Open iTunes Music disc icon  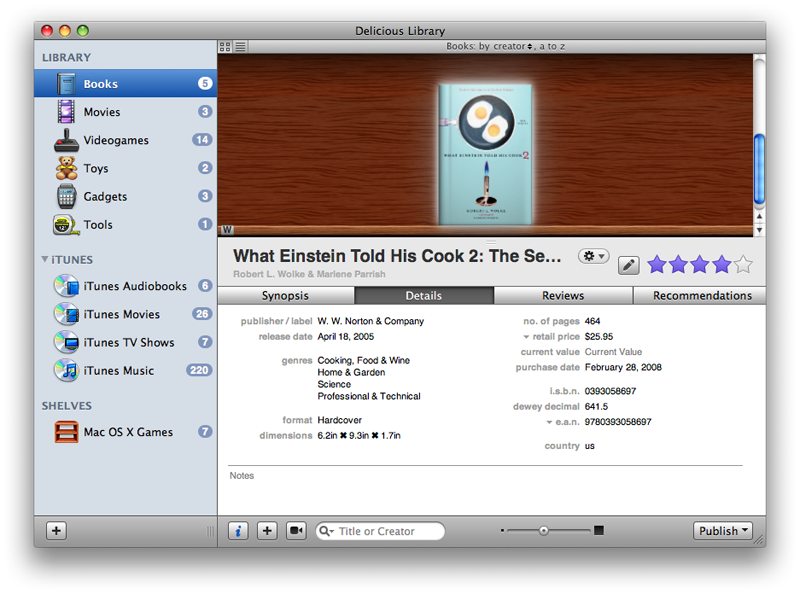point(66,370)
